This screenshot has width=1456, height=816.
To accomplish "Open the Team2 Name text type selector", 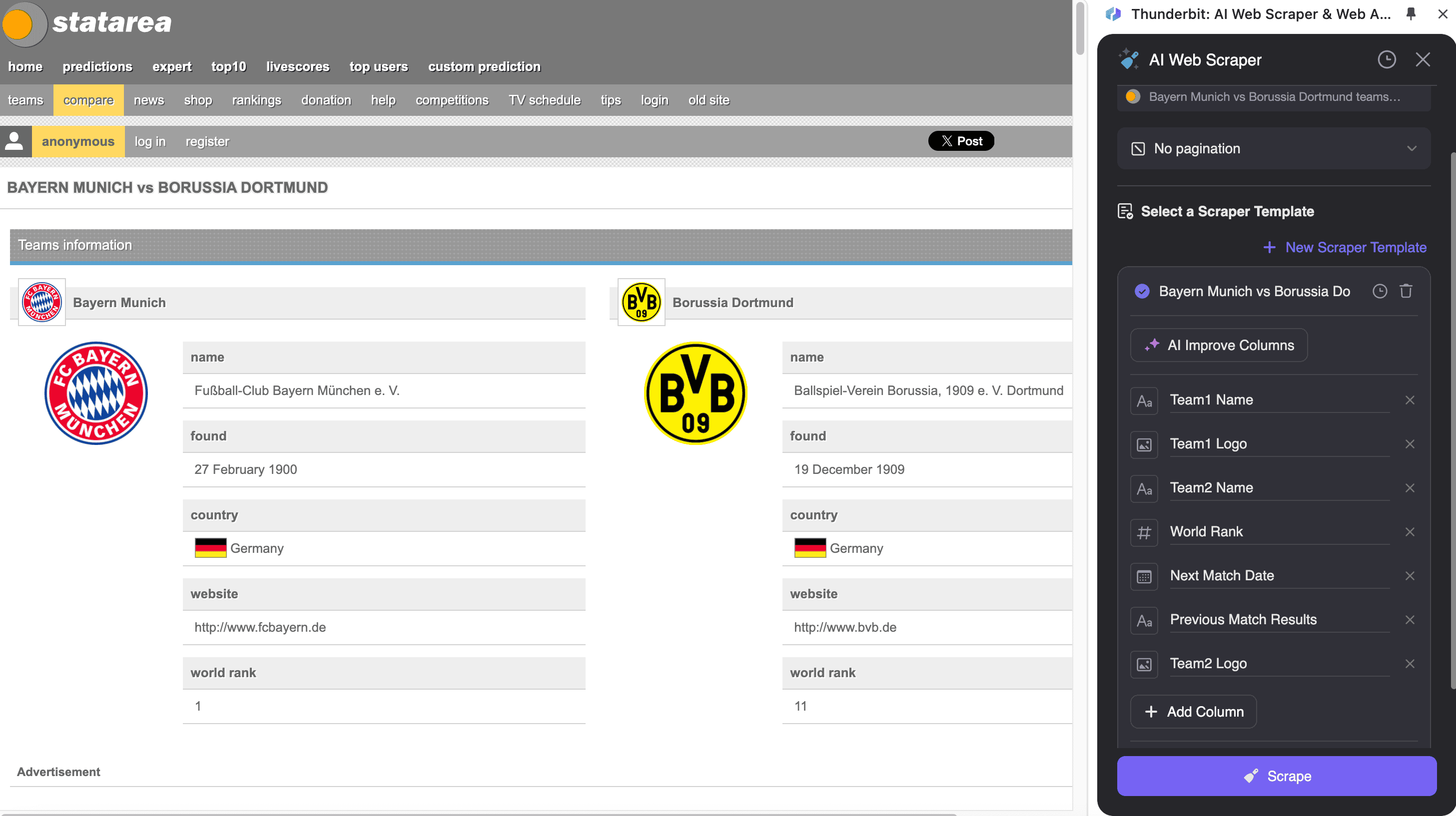I will point(1144,488).
